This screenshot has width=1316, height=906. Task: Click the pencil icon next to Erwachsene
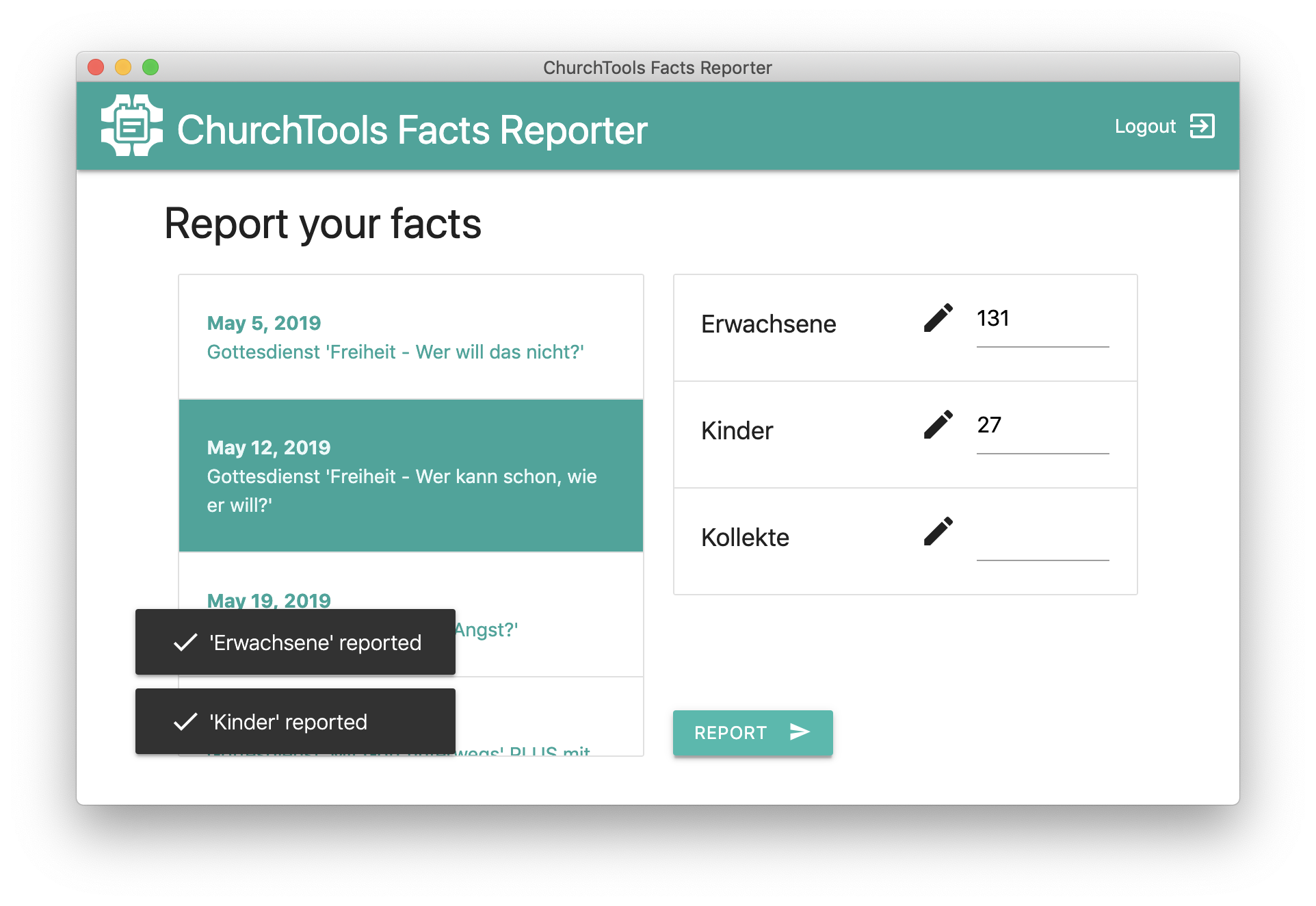pyautogui.click(x=938, y=318)
